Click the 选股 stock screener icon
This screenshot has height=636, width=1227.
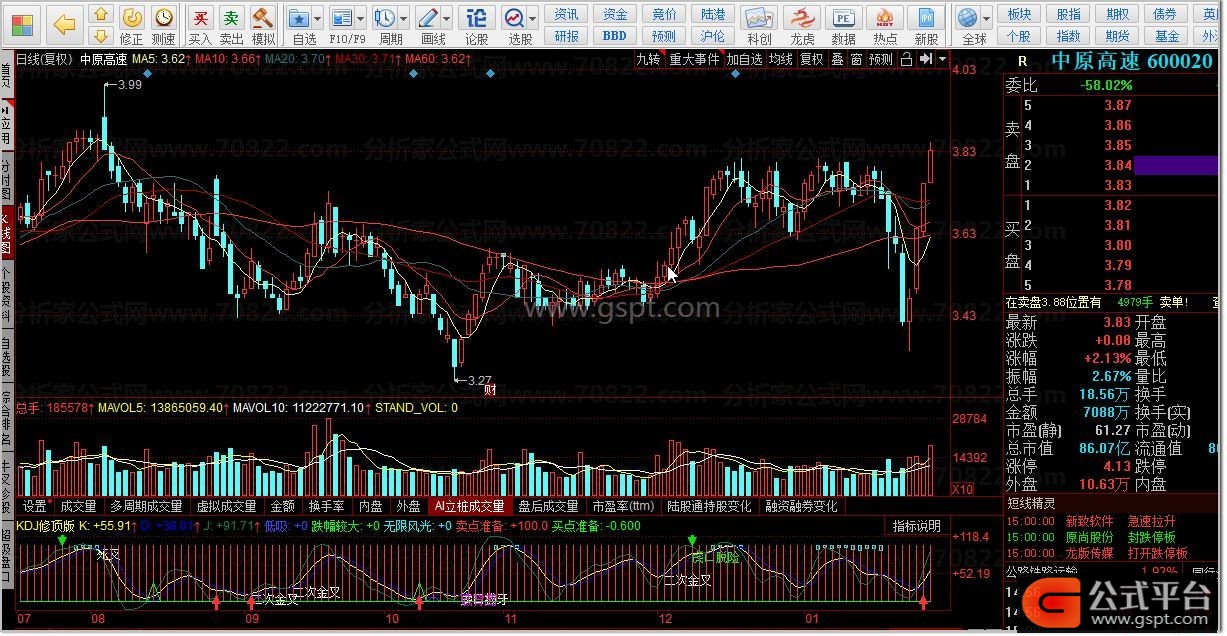(x=514, y=17)
